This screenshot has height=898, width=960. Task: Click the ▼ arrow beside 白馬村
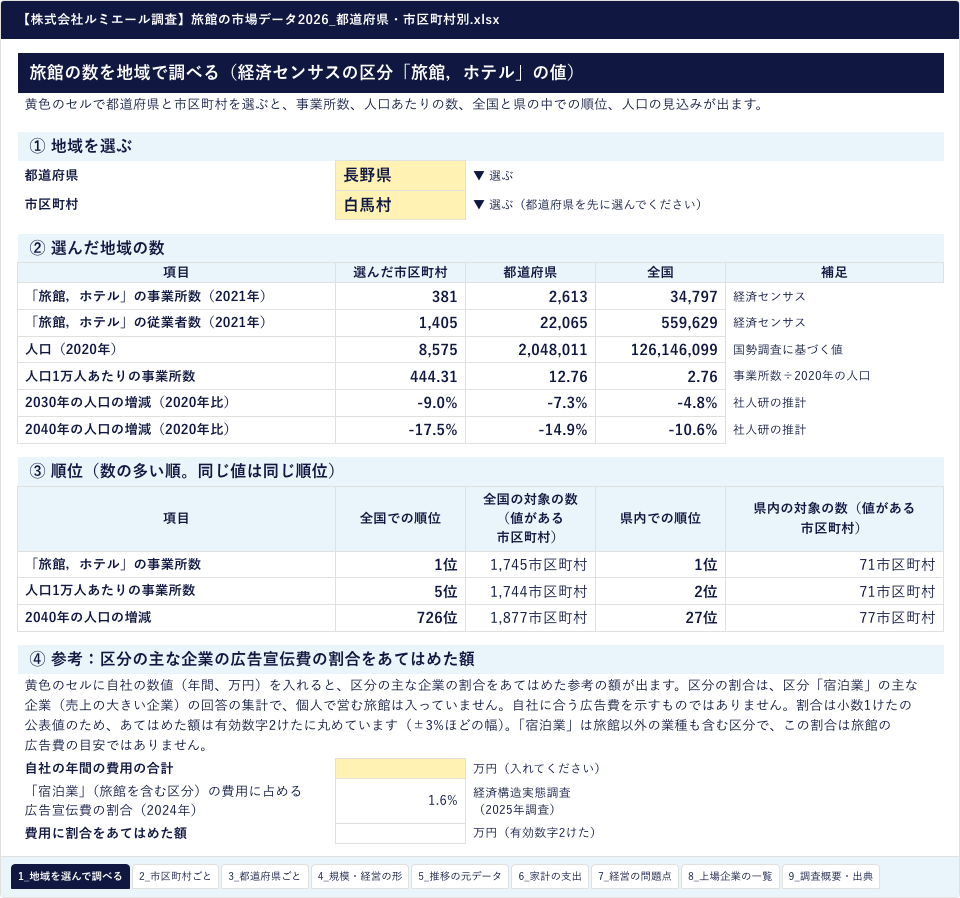[479, 204]
